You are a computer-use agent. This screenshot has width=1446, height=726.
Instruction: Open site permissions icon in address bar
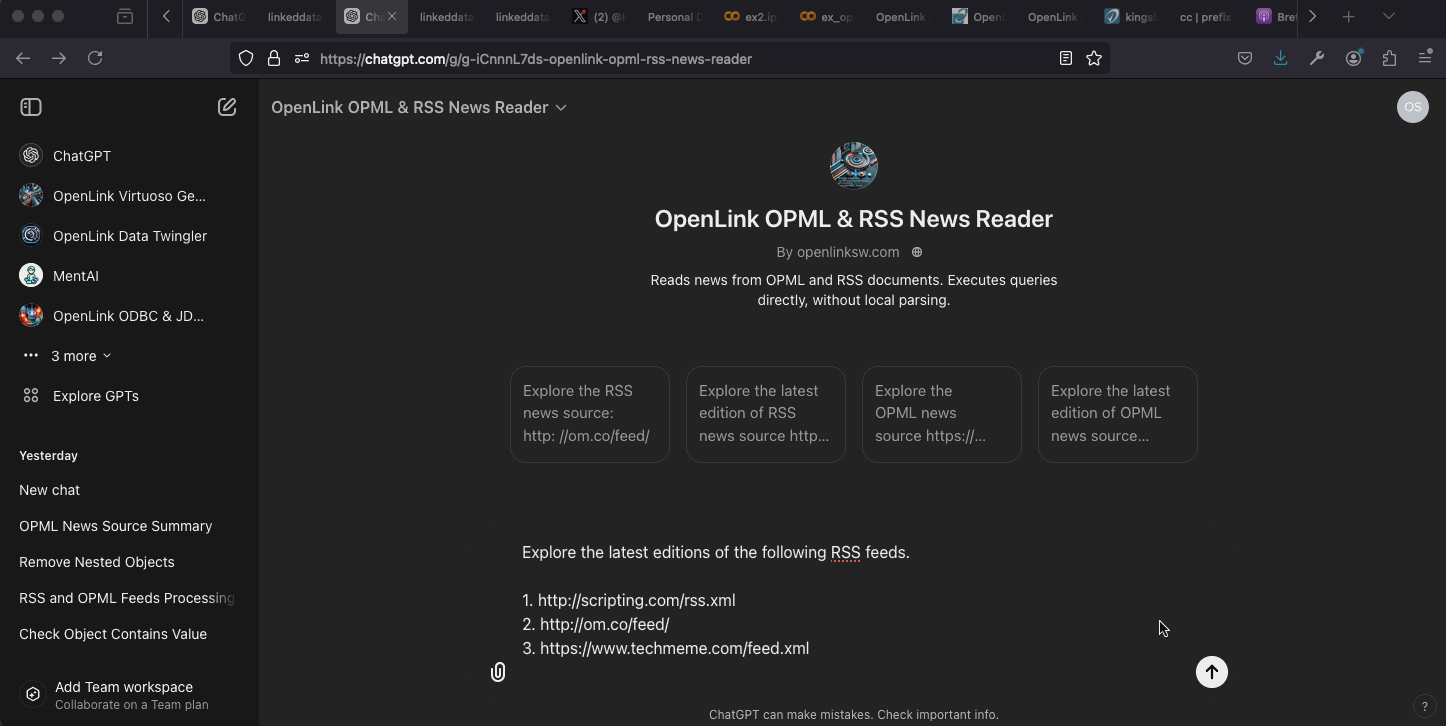(301, 58)
